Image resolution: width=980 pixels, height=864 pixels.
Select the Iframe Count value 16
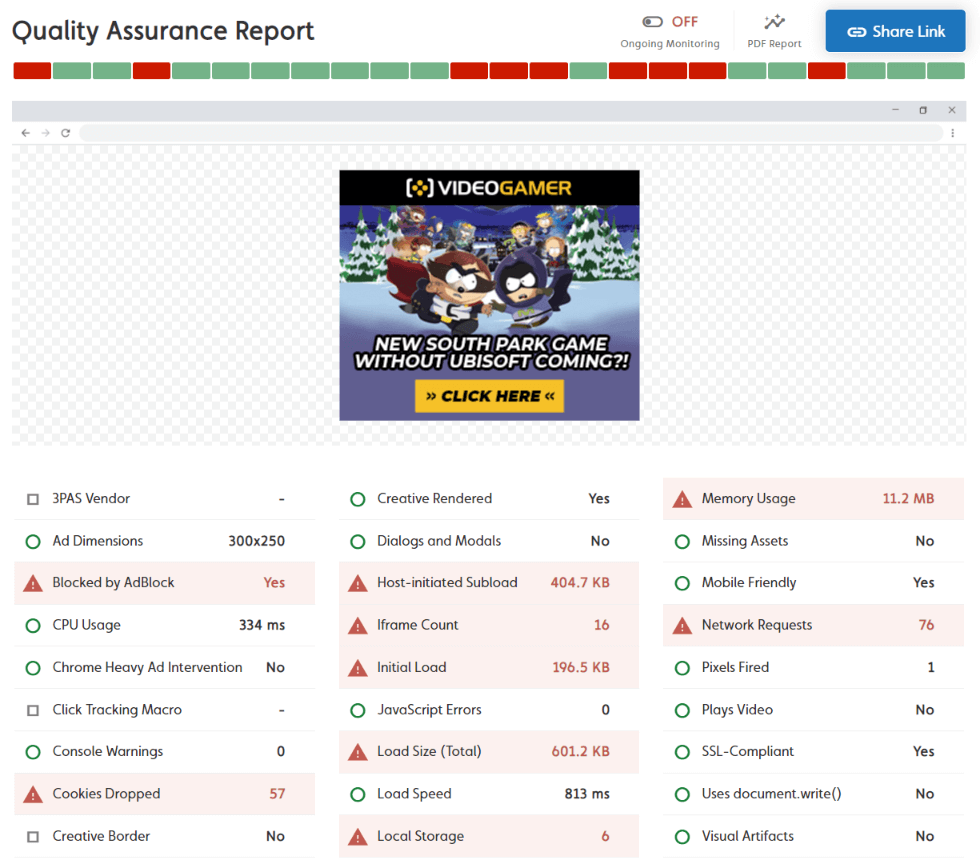(601, 625)
